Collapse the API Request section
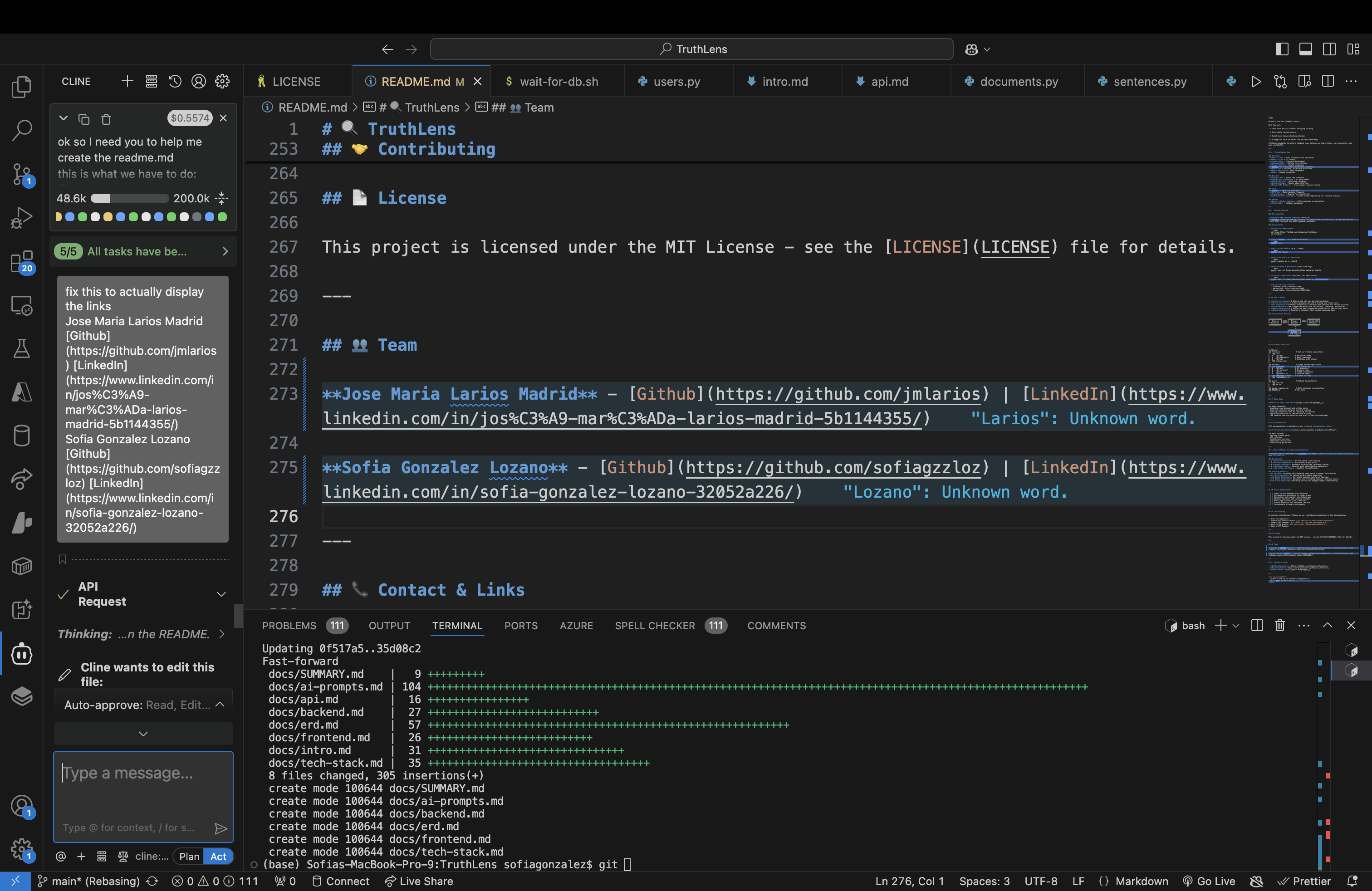 pos(221,593)
